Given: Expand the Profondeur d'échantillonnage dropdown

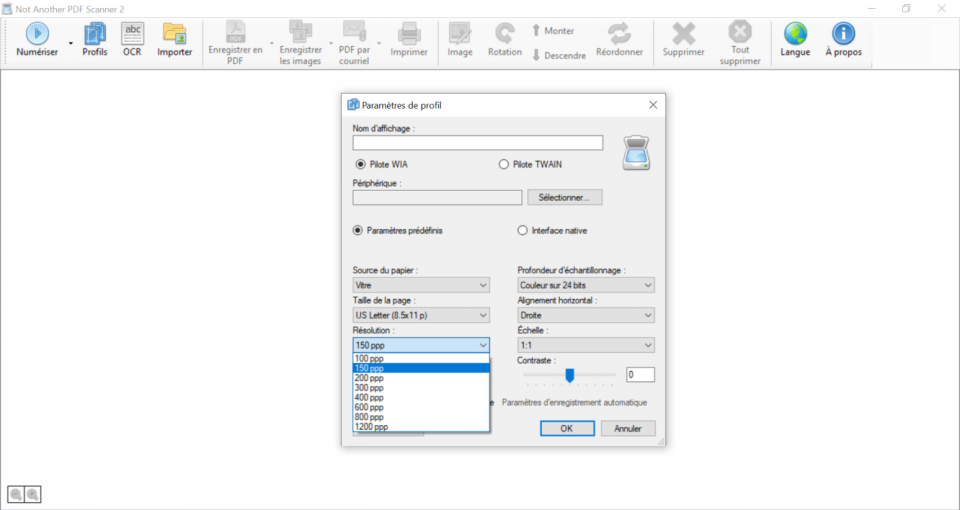Looking at the screenshot, I should click(x=648, y=285).
